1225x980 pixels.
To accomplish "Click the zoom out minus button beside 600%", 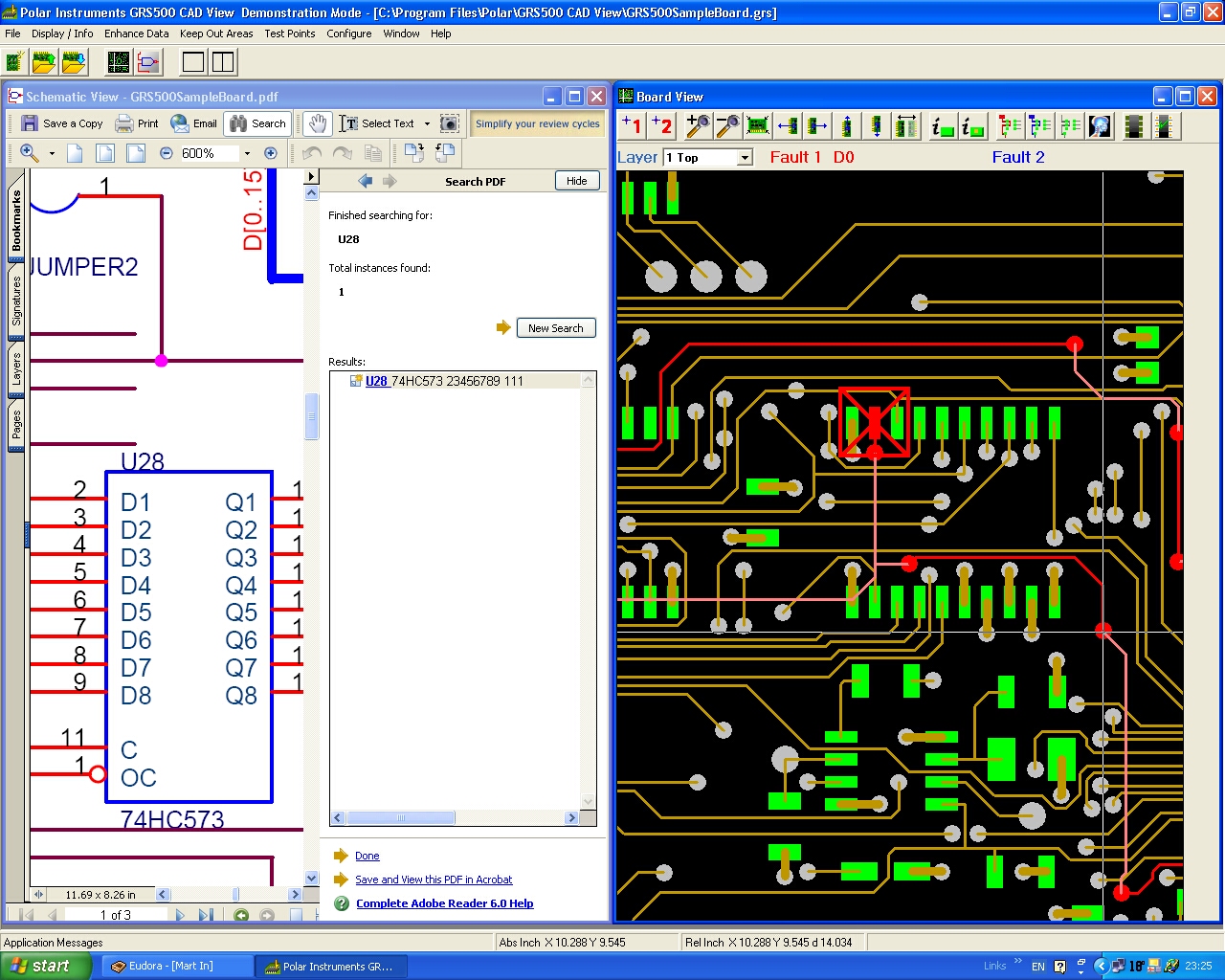I will click(166, 153).
